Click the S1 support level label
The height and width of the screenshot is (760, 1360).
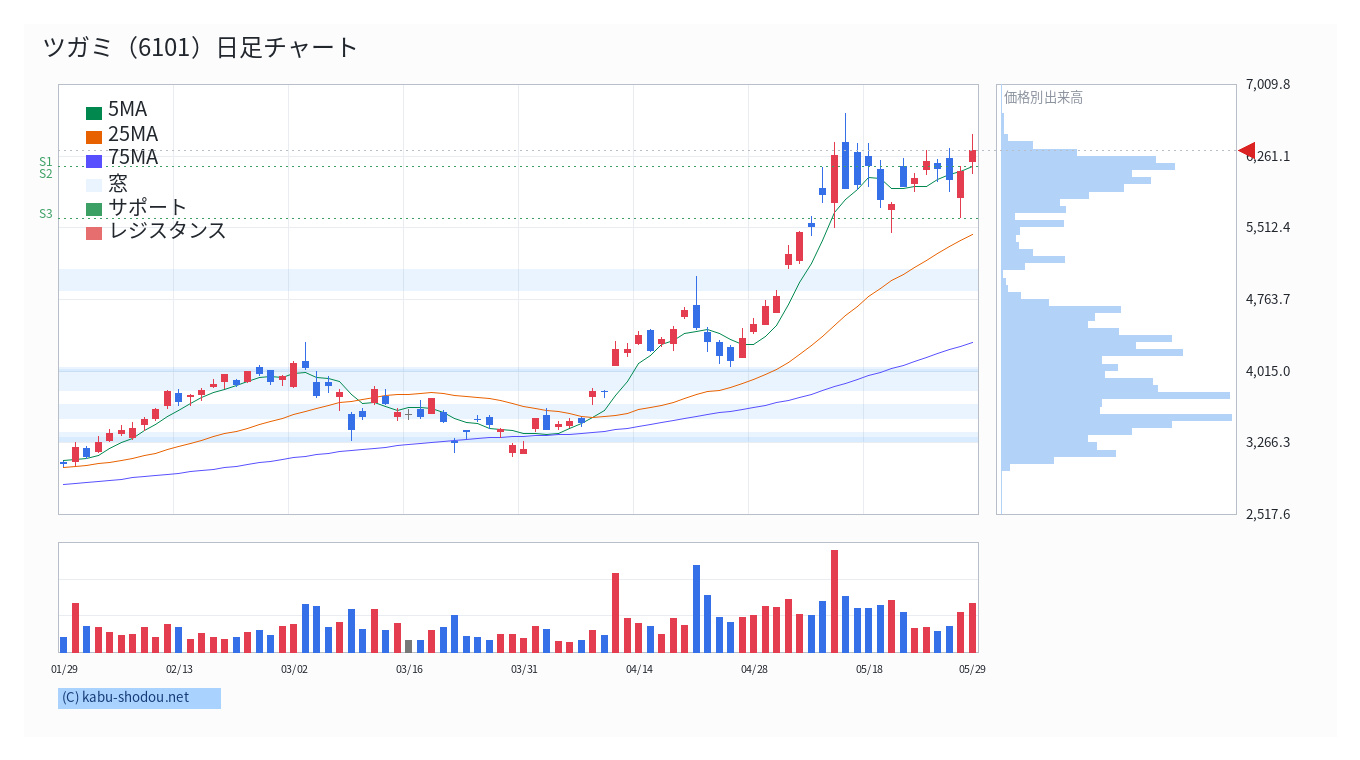(x=46, y=162)
